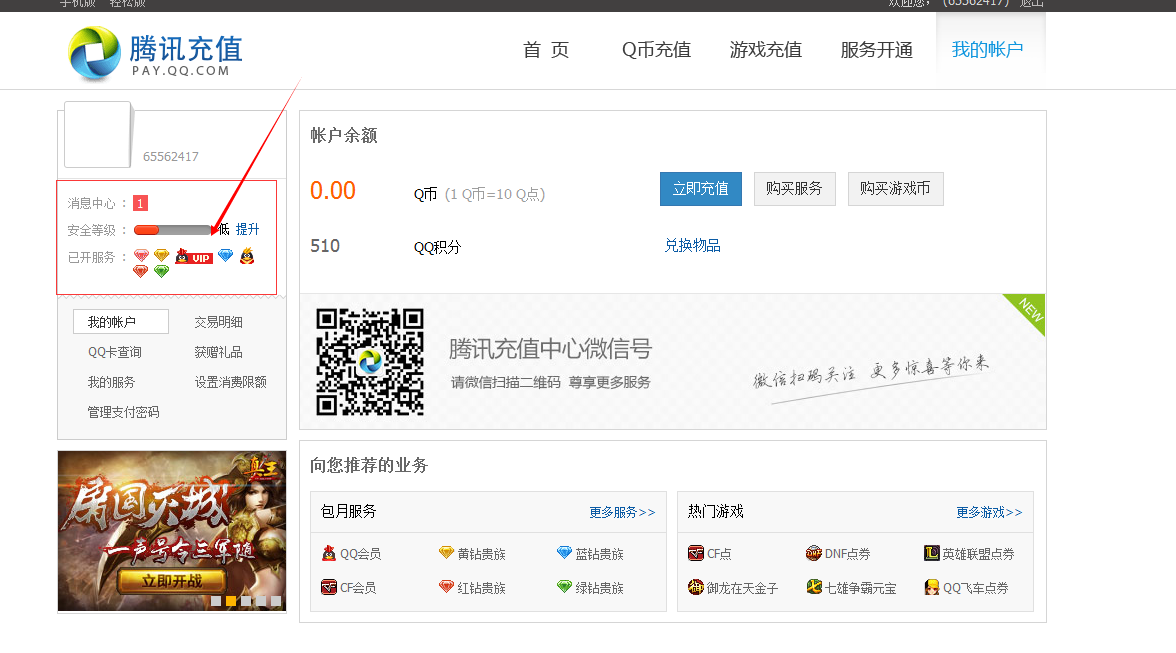Click the account number 65562417 text
The height and width of the screenshot is (653, 1176).
[x=171, y=157]
